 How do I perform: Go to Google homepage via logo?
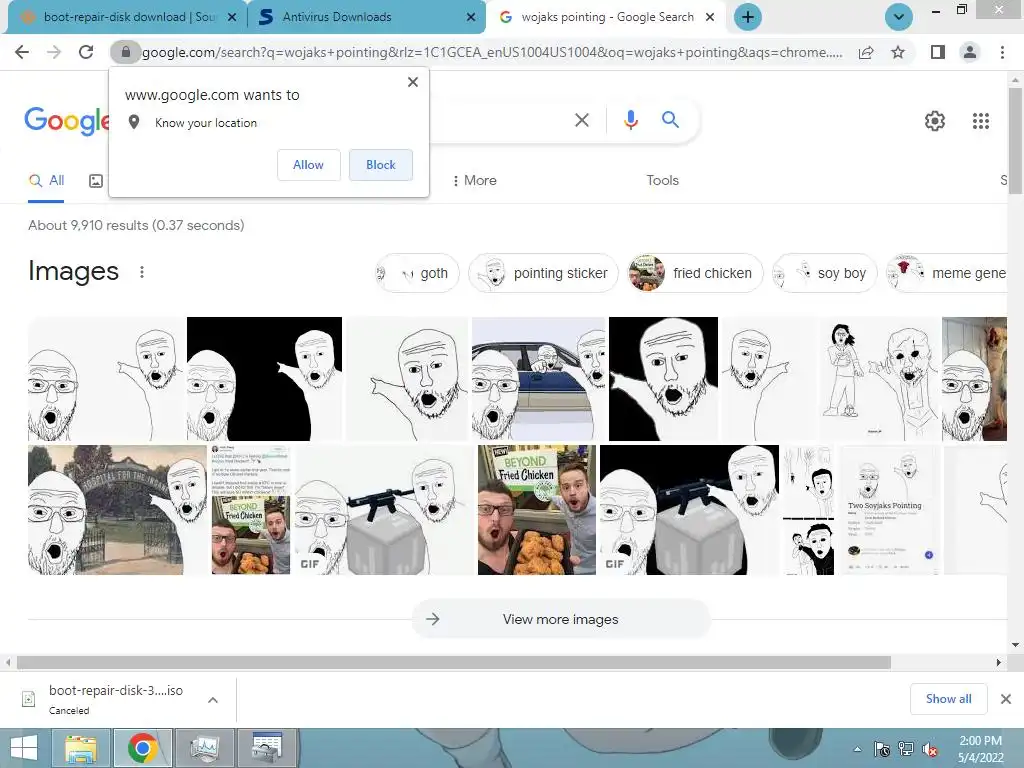click(x=67, y=121)
